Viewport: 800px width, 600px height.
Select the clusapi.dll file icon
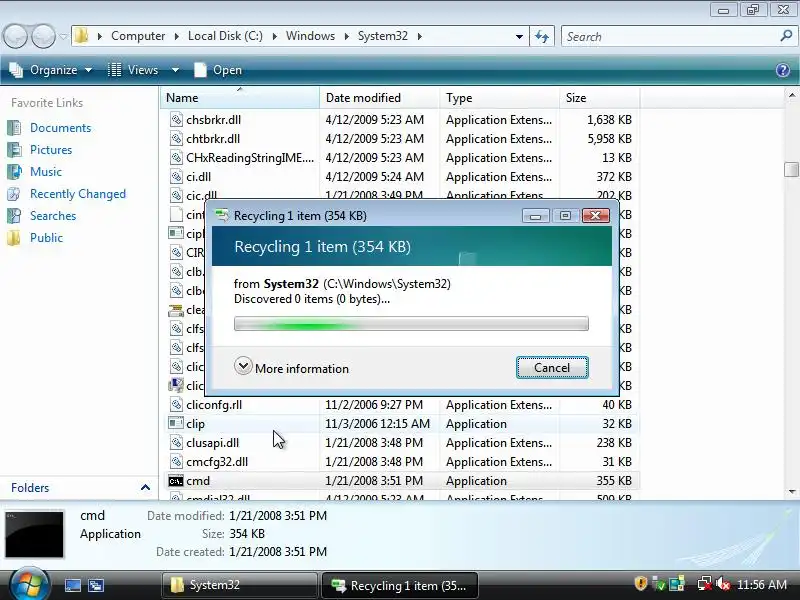pyautogui.click(x=176, y=443)
